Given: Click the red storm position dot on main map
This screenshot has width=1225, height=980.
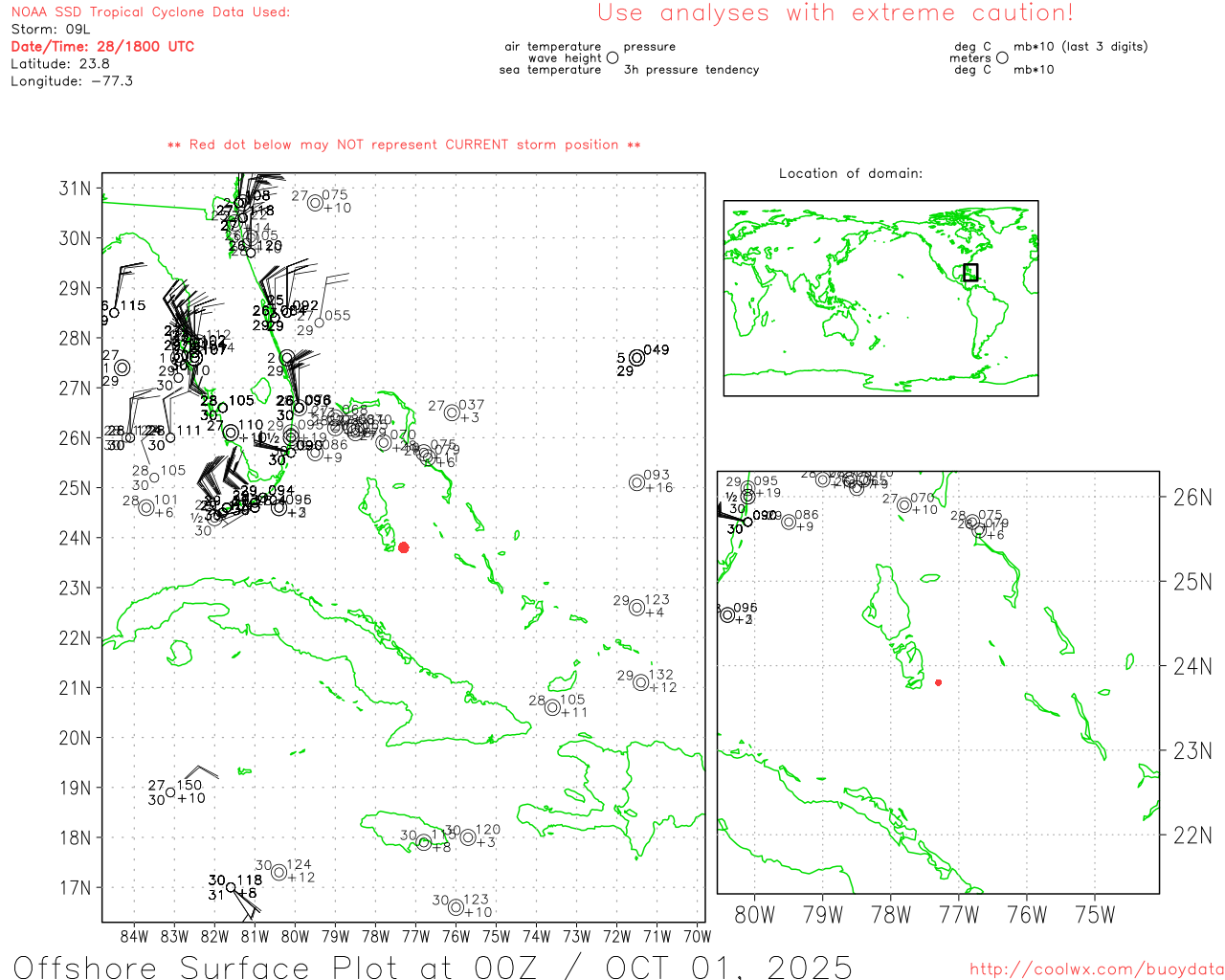Looking at the screenshot, I should [x=404, y=547].
